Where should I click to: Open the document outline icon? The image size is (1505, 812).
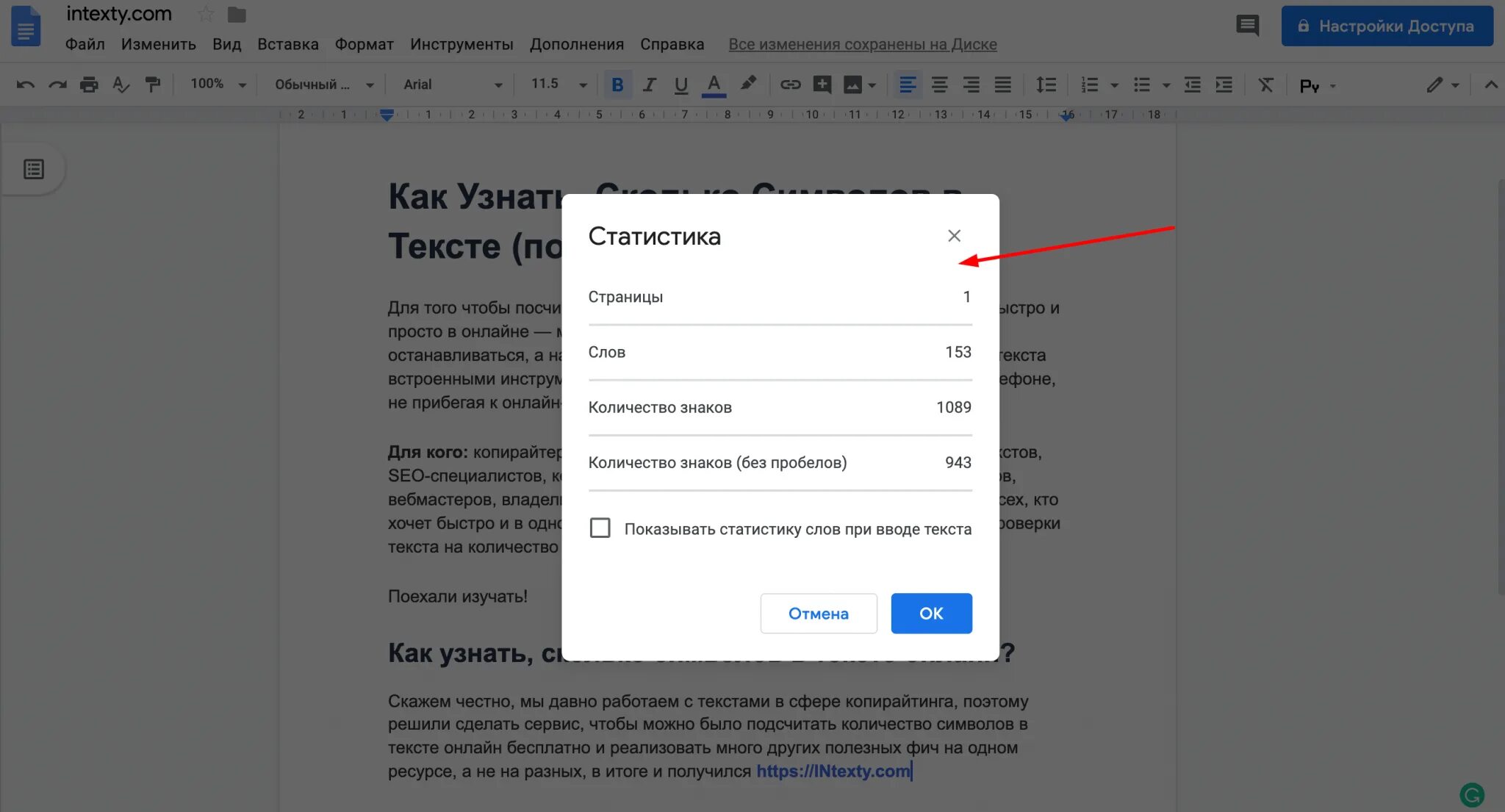click(x=34, y=169)
